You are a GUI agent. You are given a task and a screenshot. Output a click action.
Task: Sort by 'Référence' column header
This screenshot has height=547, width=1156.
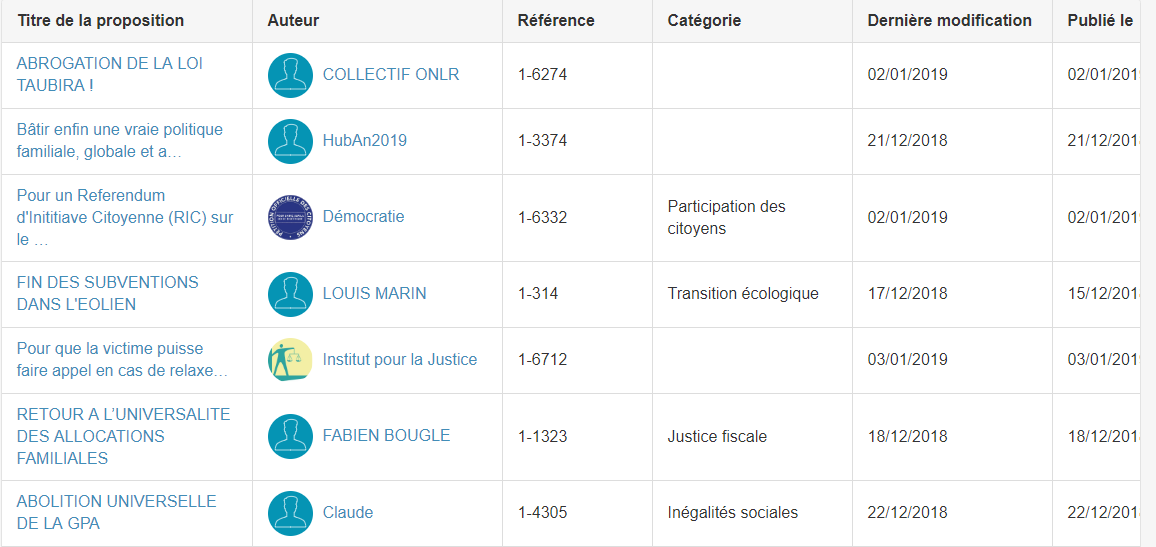(556, 20)
